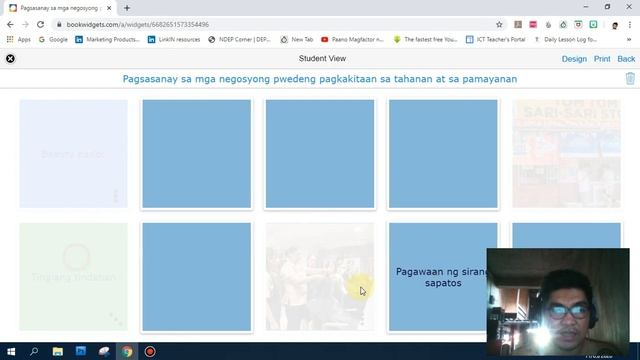
Task: Select the faded Tingiang tindahan card
Action: [73, 277]
